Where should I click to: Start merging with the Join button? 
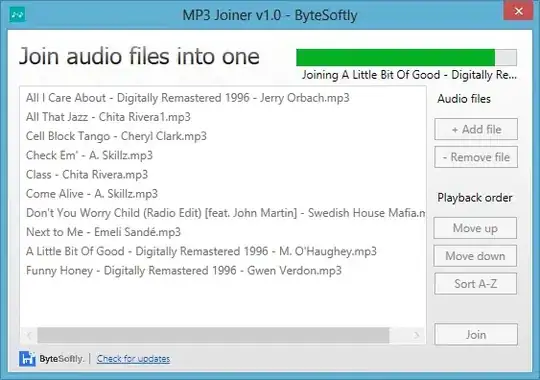point(476,334)
